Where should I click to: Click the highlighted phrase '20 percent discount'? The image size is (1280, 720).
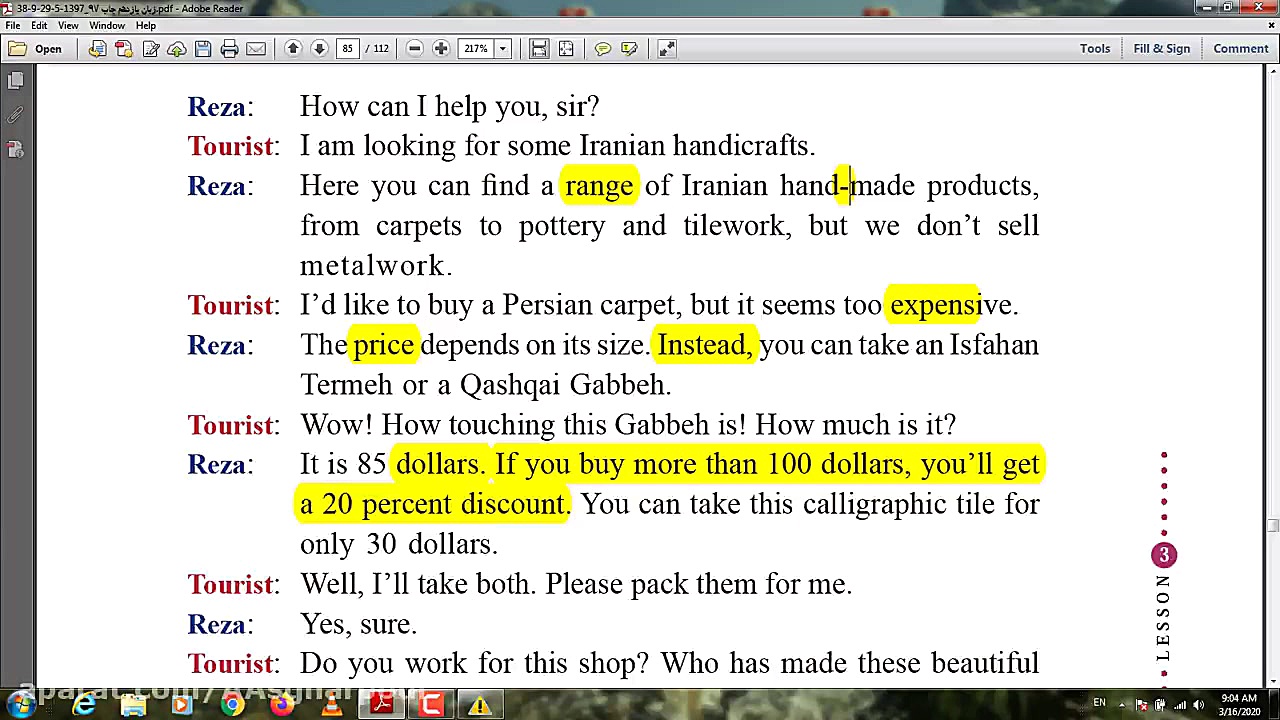(x=445, y=504)
